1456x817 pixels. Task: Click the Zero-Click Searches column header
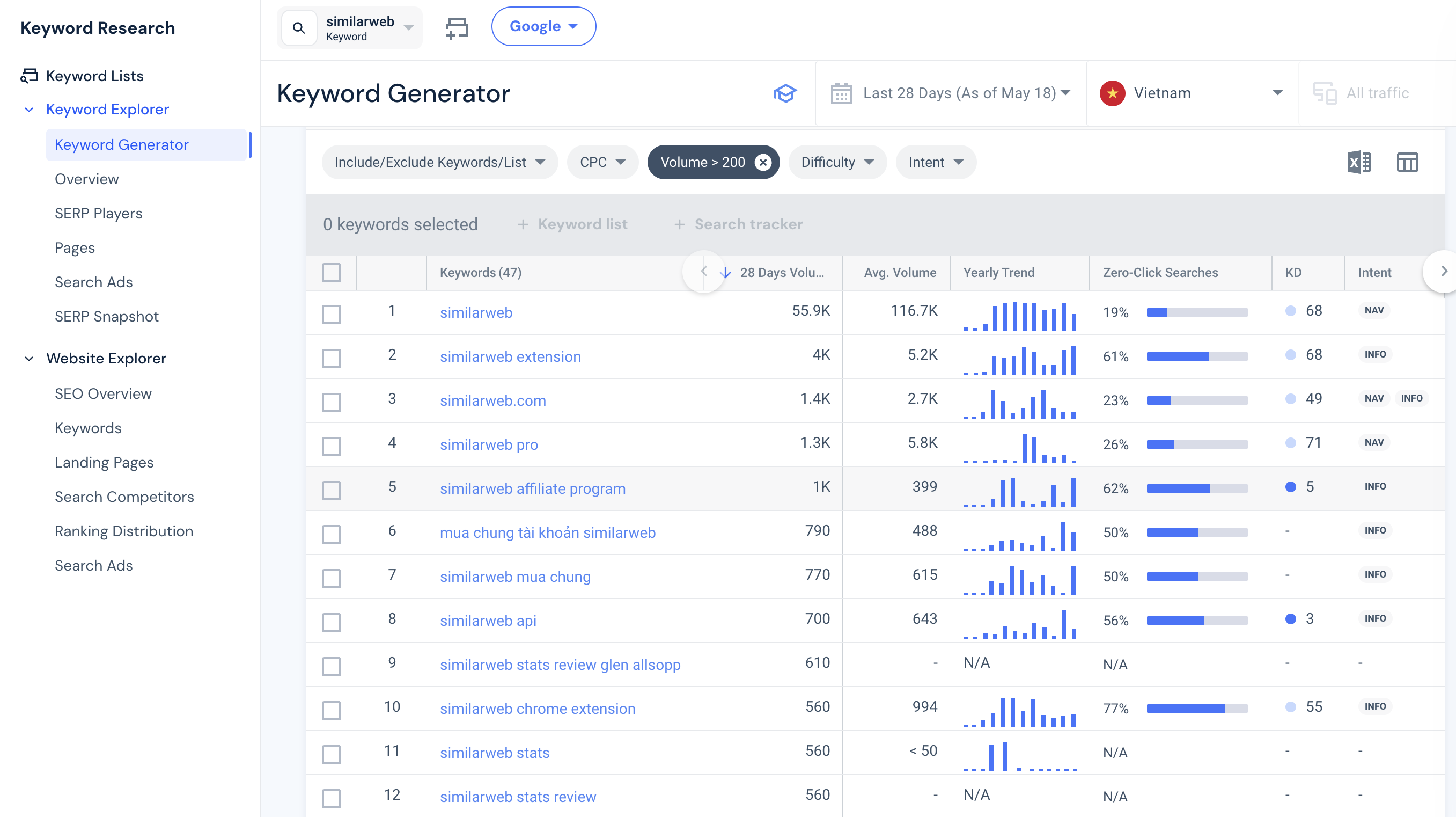tap(1160, 273)
